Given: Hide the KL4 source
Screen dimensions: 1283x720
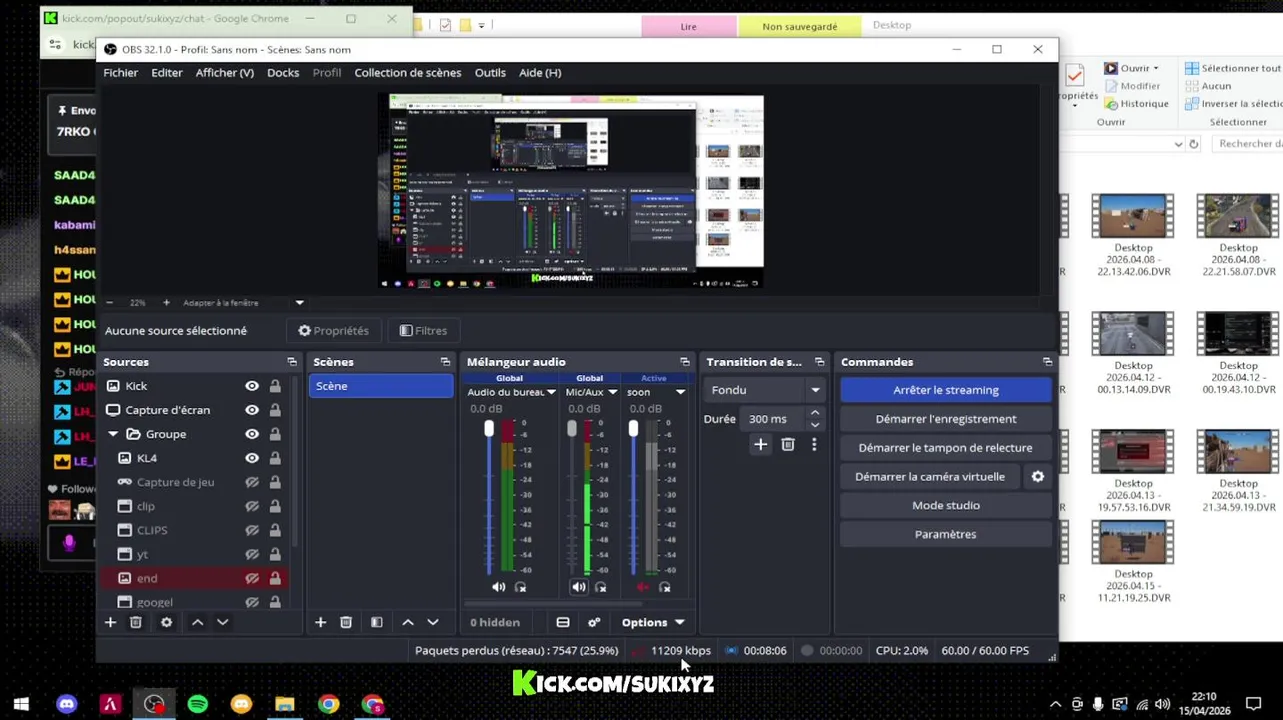Looking at the screenshot, I should click(252, 458).
